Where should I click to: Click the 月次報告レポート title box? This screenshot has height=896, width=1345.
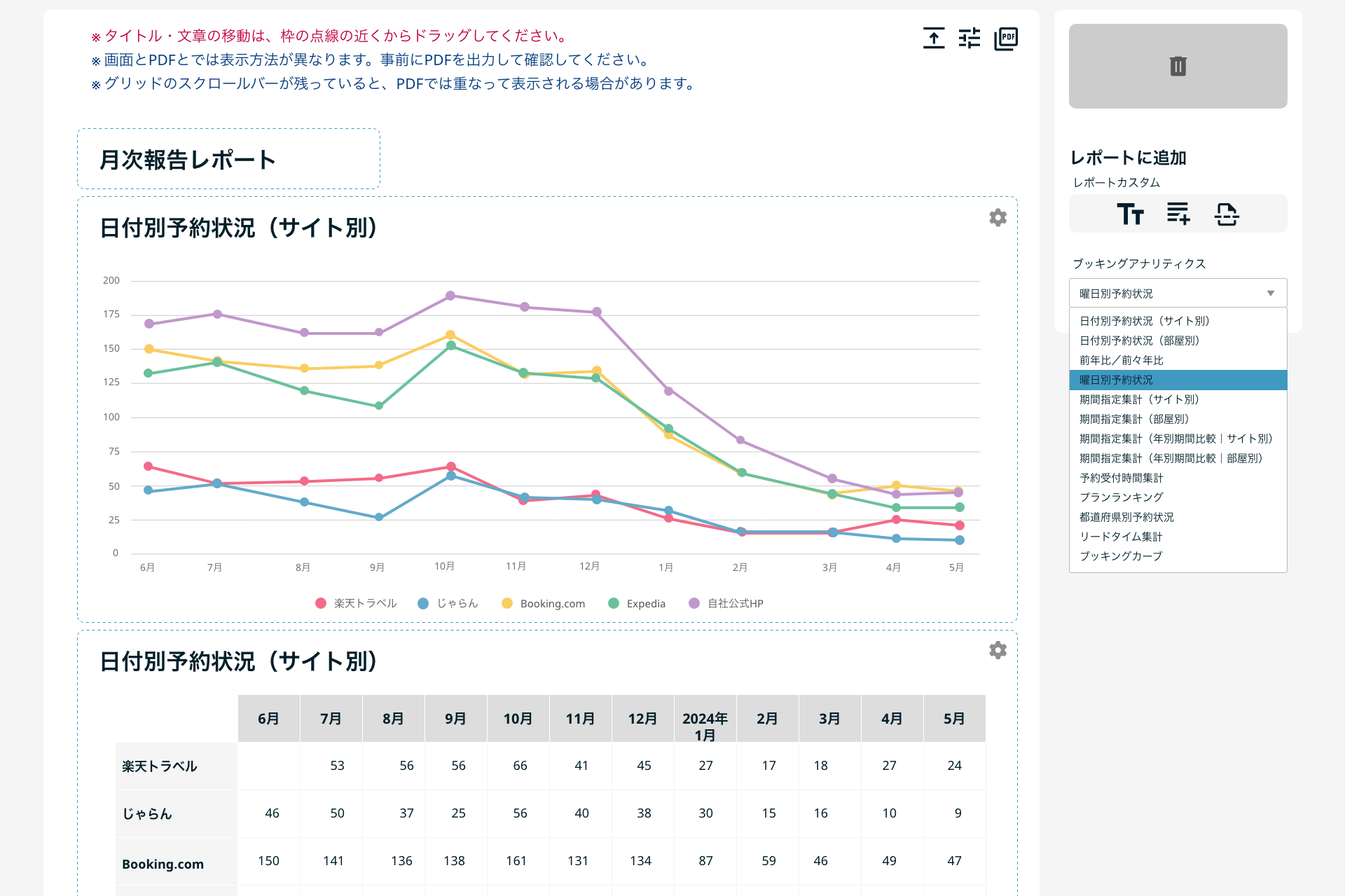[228, 159]
